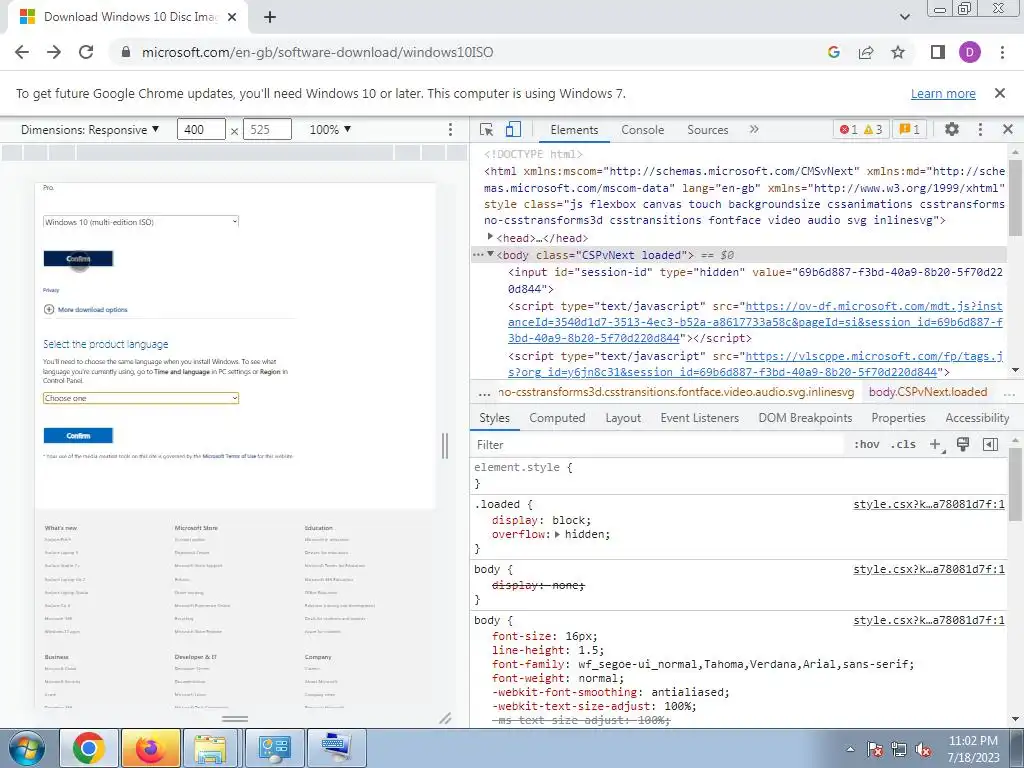
Task: Open device toolbar more options menu
Action: [x=450, y=129]
